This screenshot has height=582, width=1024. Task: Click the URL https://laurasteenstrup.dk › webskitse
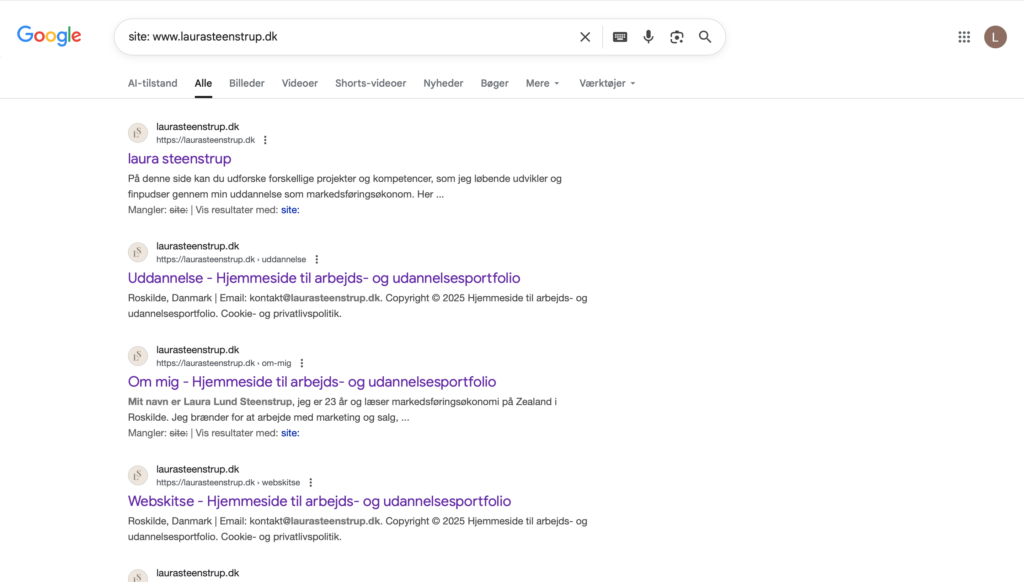[x=228, y=483]
